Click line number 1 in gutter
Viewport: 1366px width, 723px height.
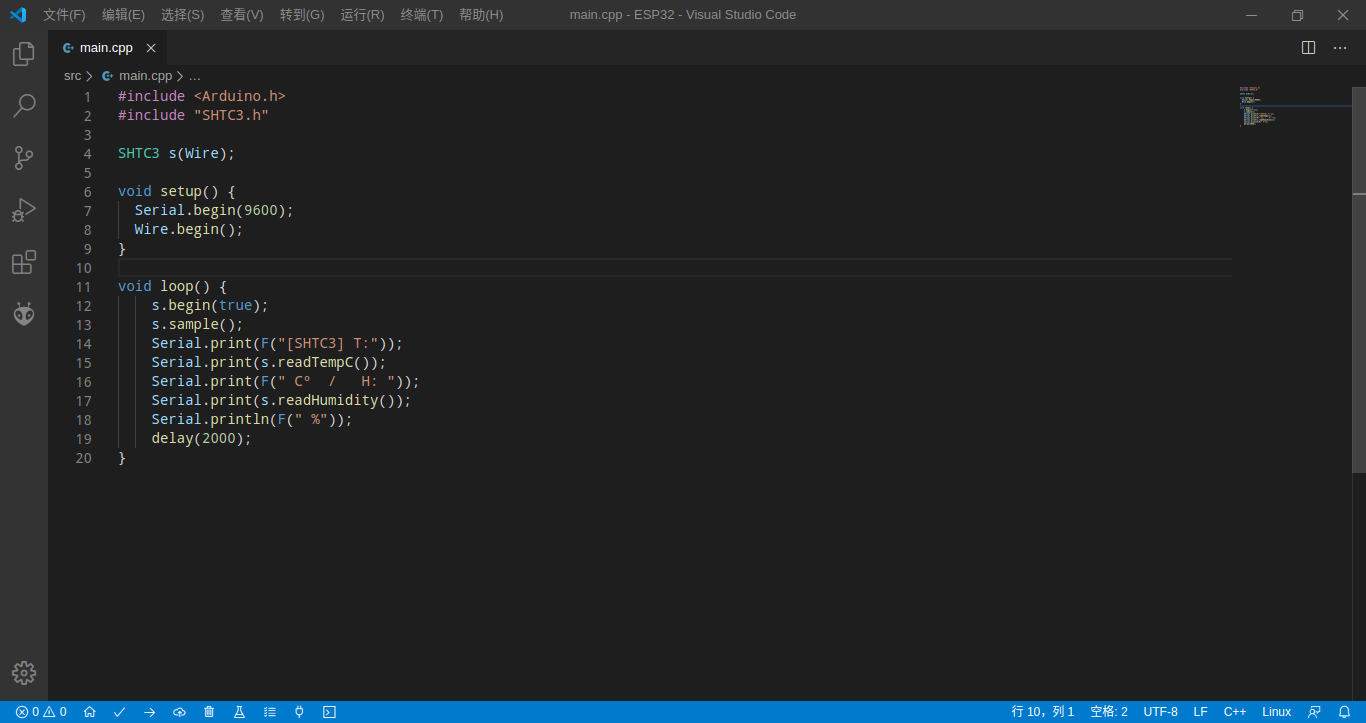point(87,97)
